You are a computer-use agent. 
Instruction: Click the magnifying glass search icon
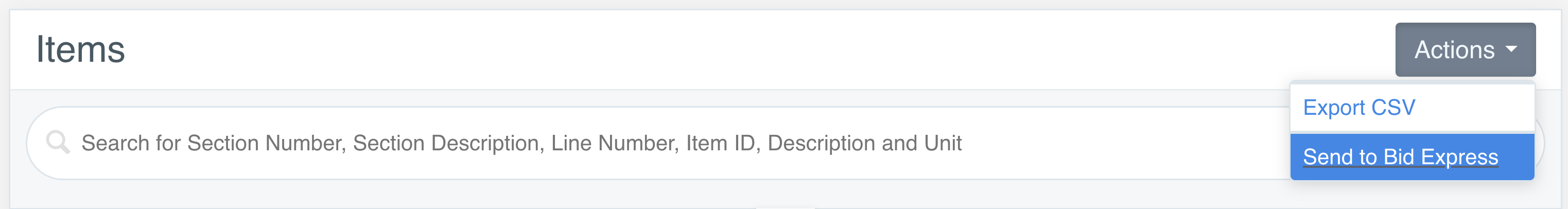58,142
